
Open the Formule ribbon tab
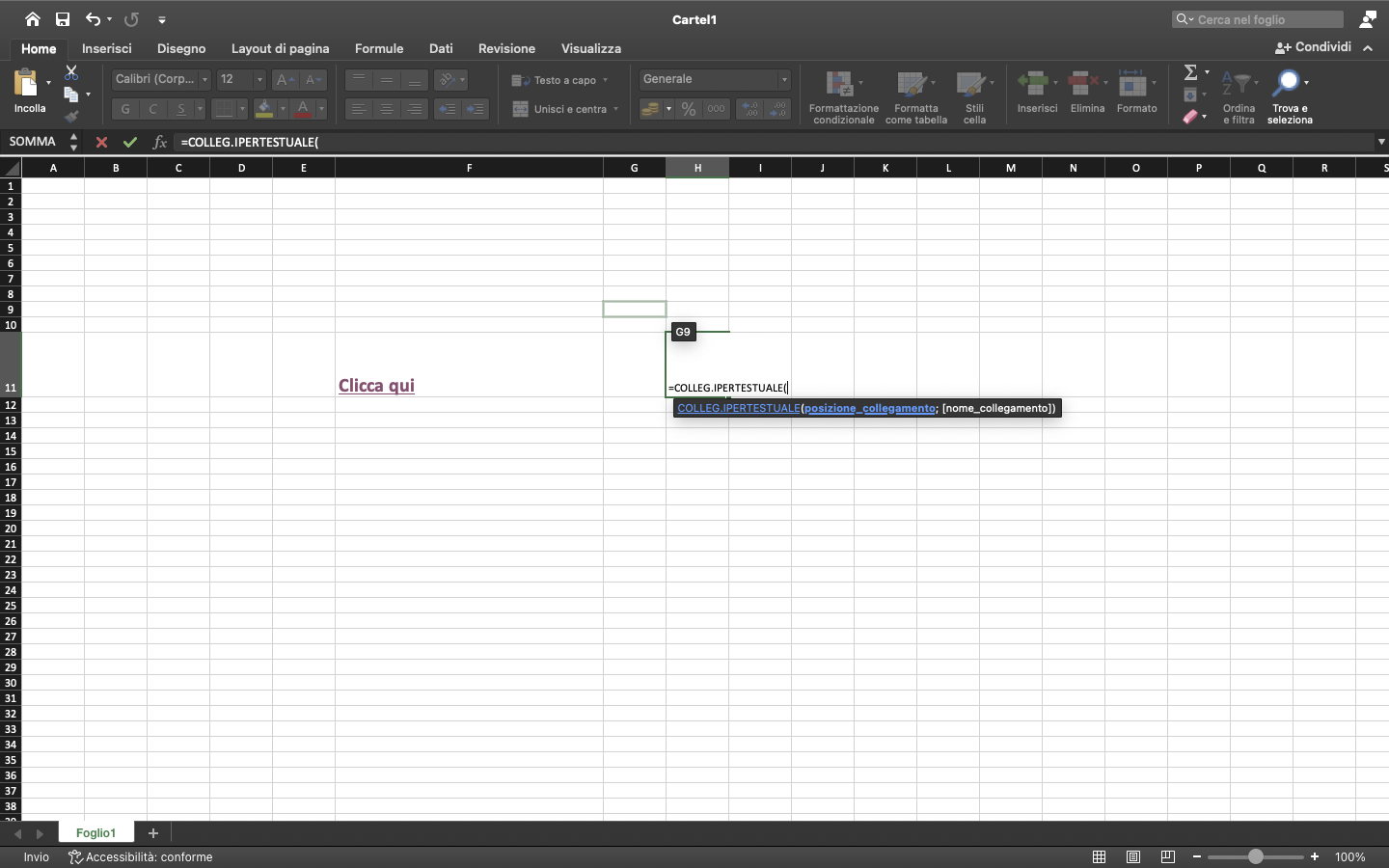[379, 48]
